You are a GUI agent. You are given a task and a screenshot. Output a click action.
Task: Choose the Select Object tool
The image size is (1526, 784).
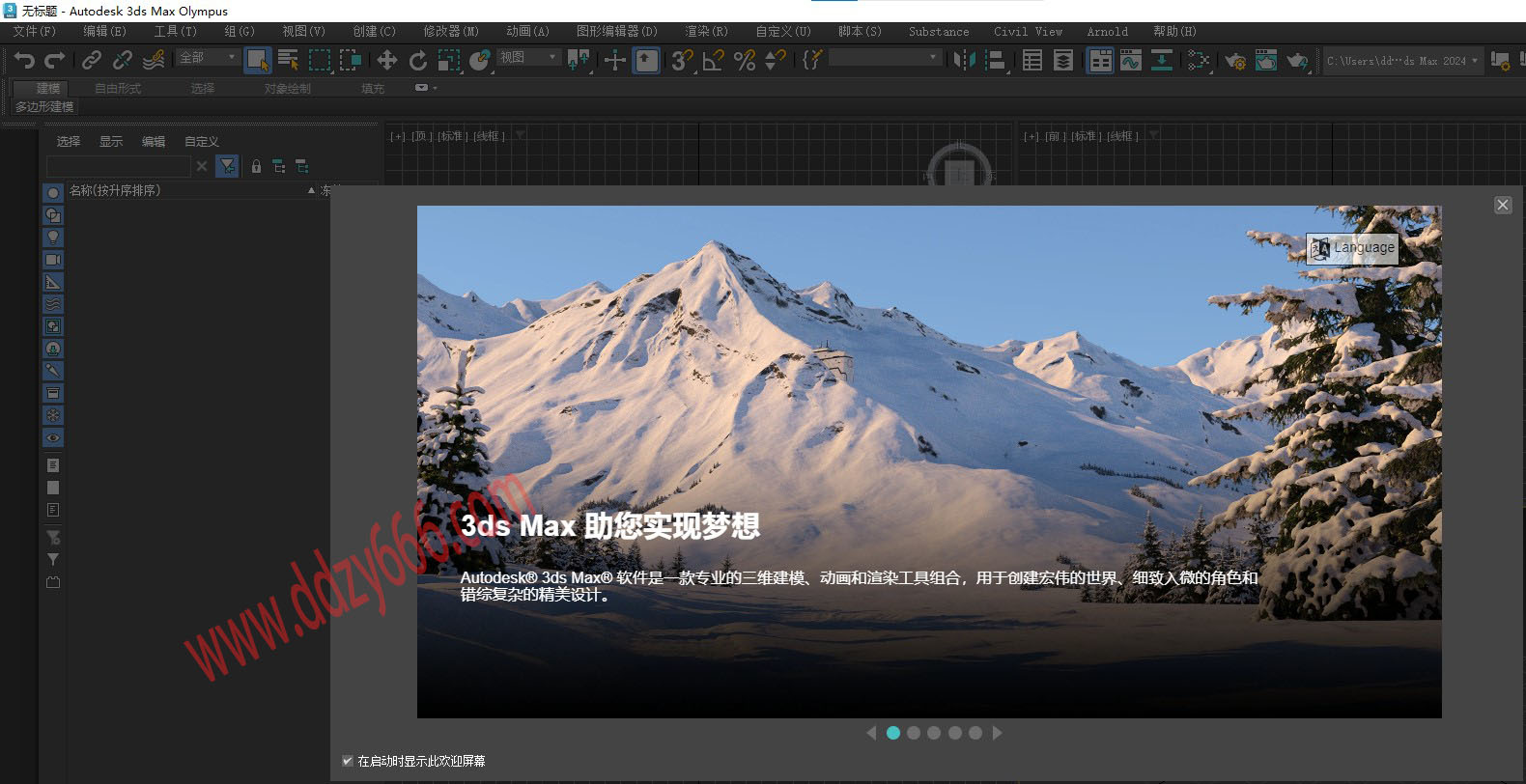257,60
